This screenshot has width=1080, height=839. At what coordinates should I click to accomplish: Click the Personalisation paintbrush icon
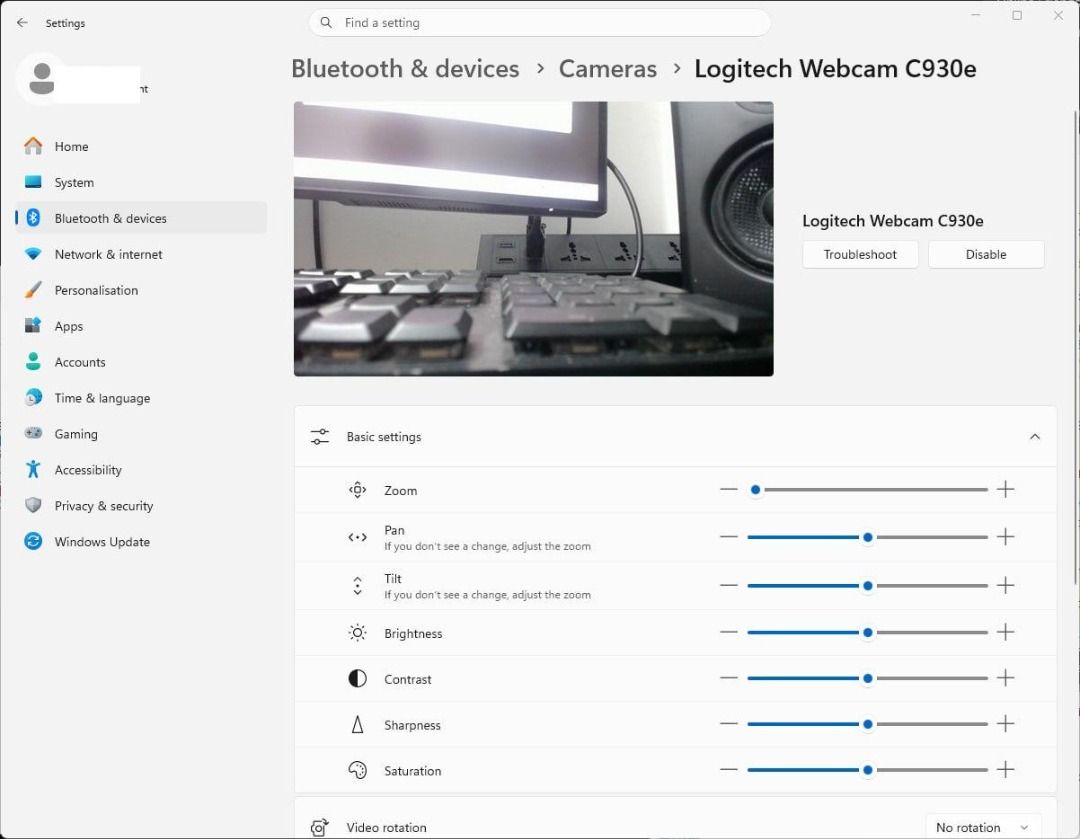tap(33, 290)
